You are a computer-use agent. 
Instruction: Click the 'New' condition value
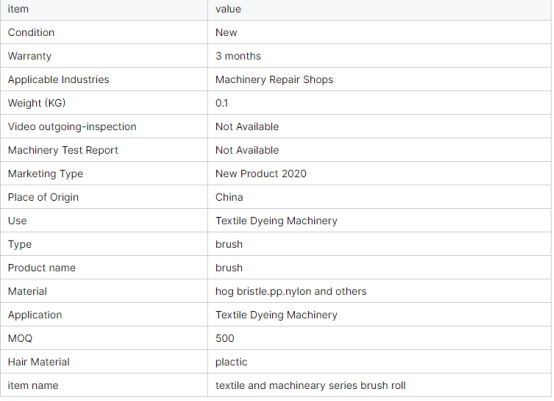coord(226,33)
